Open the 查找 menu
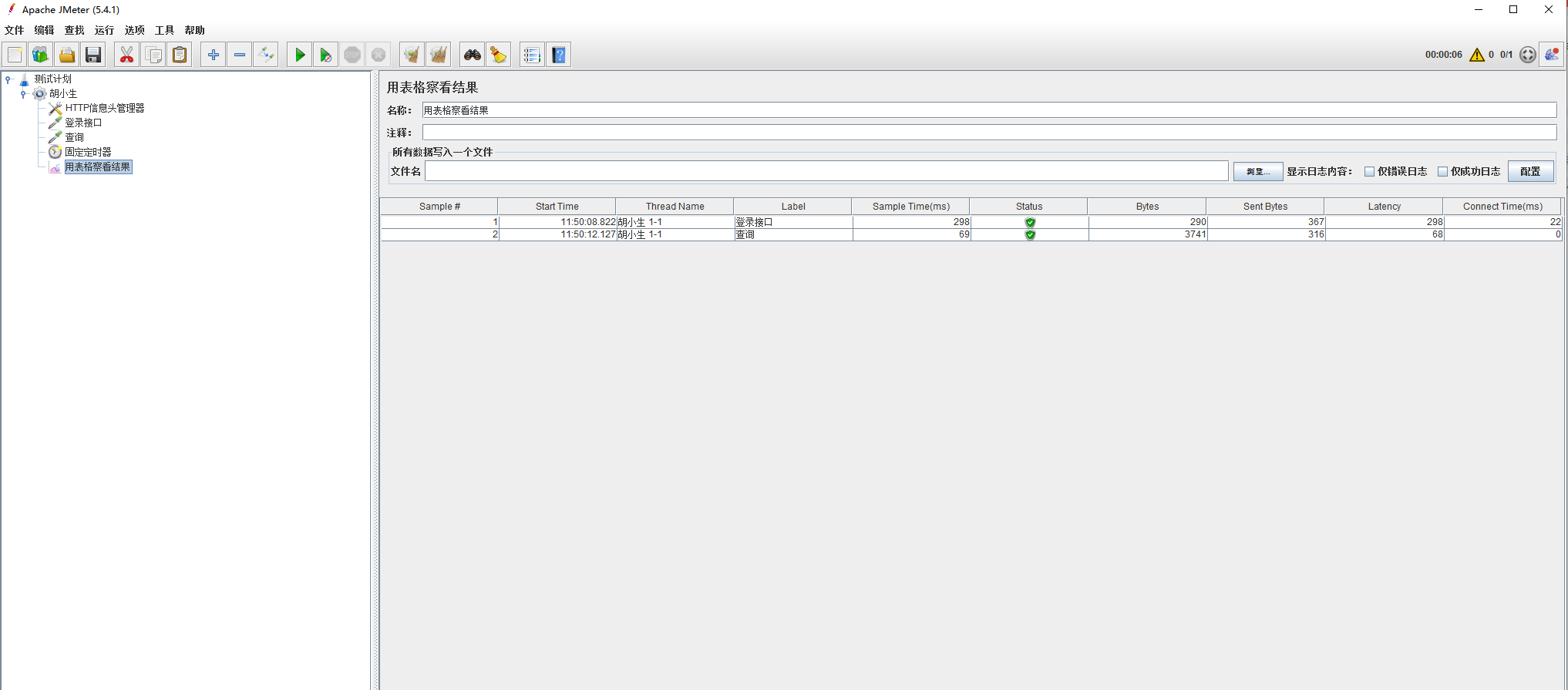The height and width of the screenshot is (690, 1568). point(74,30)
